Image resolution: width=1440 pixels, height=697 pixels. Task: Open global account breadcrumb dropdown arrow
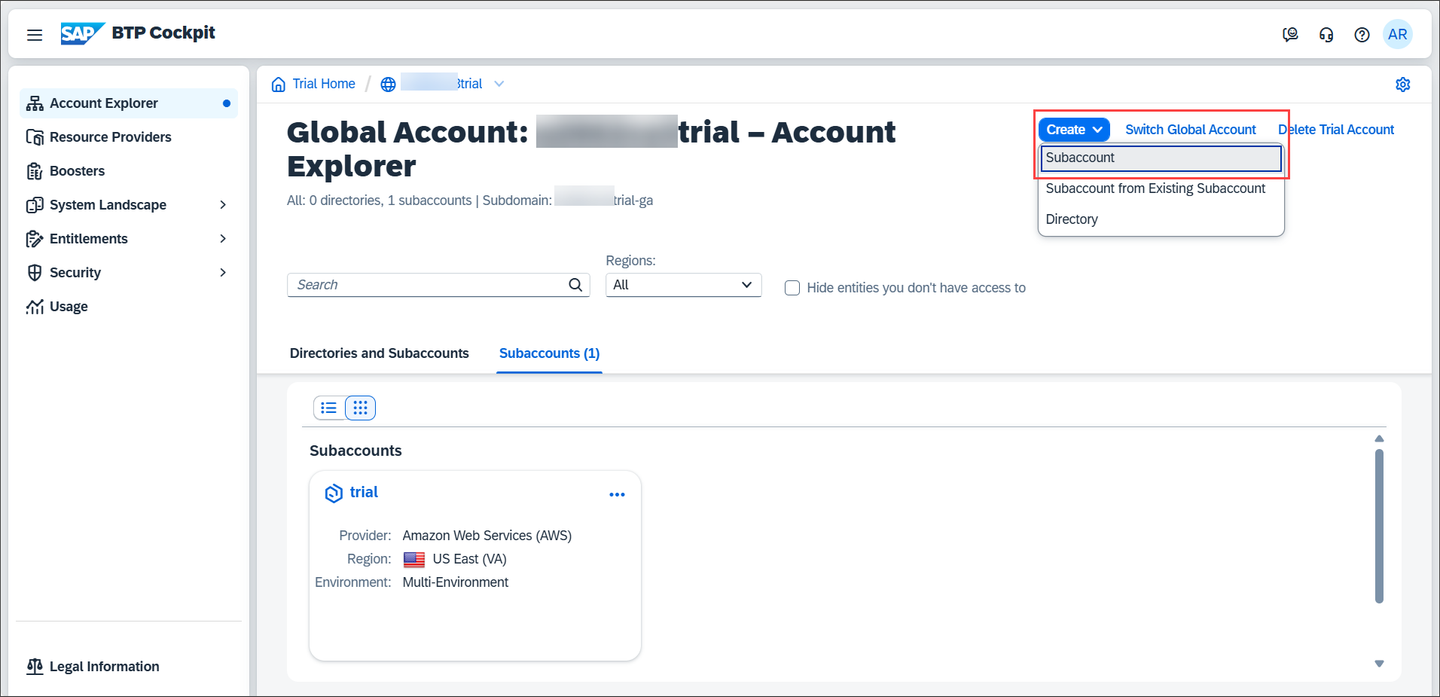pyautogui.click(x=499, y=84)
